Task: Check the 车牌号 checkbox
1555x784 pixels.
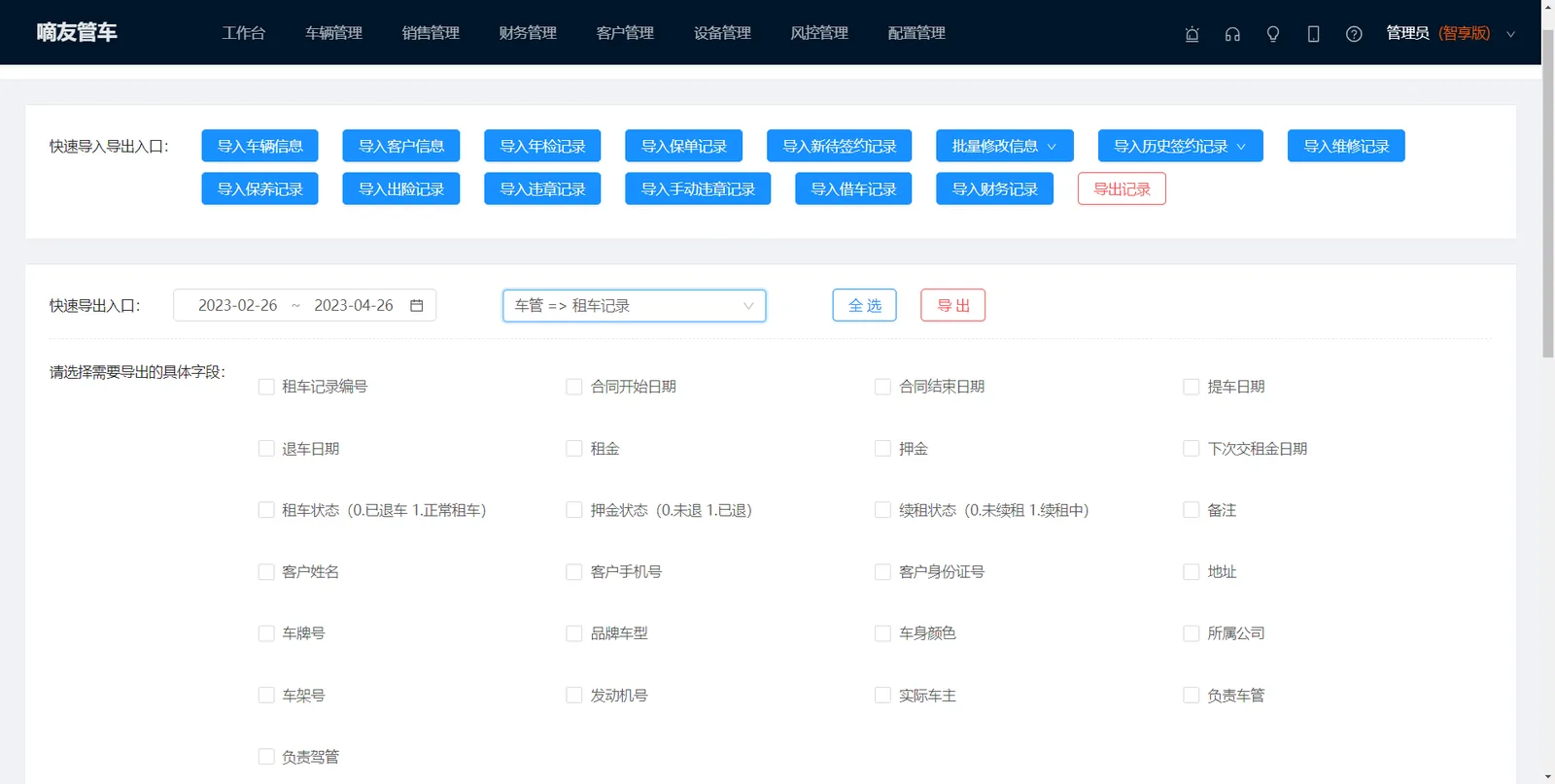Action: [266, 633]
